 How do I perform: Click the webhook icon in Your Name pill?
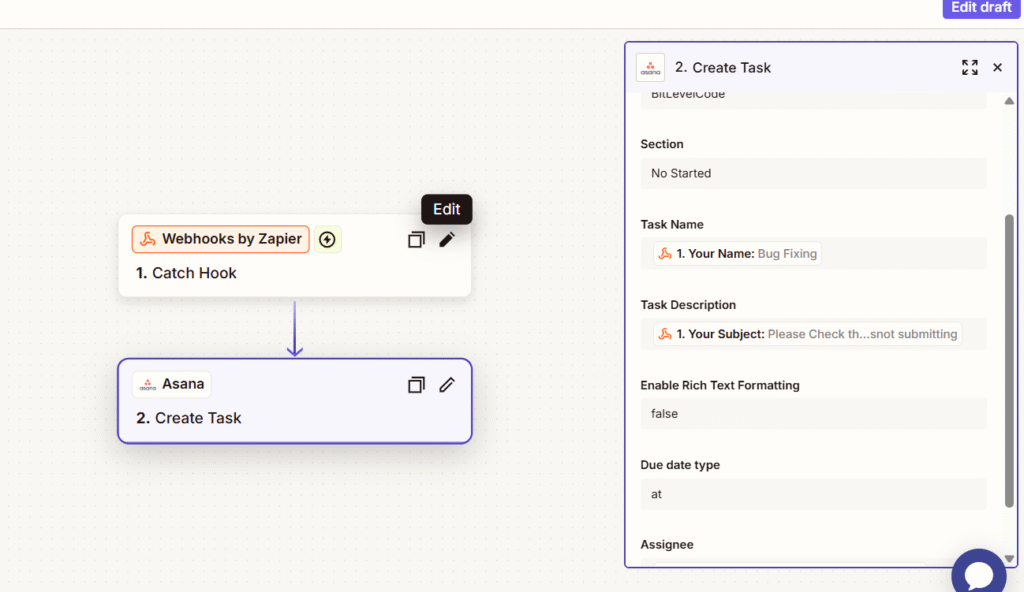(665, 254)
